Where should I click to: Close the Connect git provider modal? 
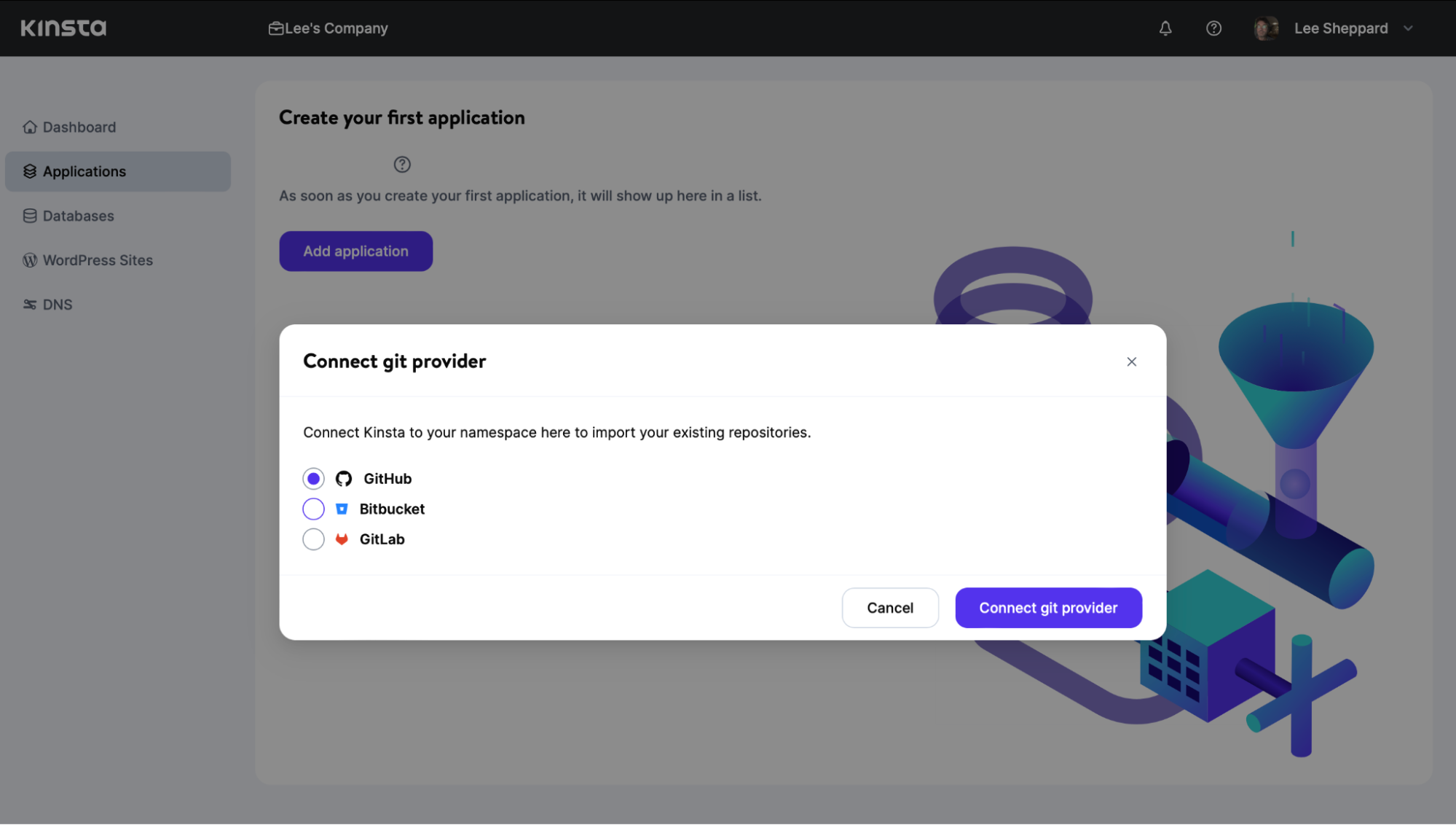[x=1131, y=361]
